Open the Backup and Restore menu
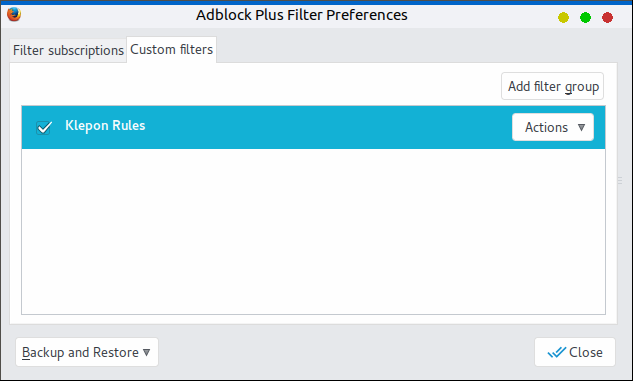The height and width of the screenshot is (381, 633). pos(87,352)
